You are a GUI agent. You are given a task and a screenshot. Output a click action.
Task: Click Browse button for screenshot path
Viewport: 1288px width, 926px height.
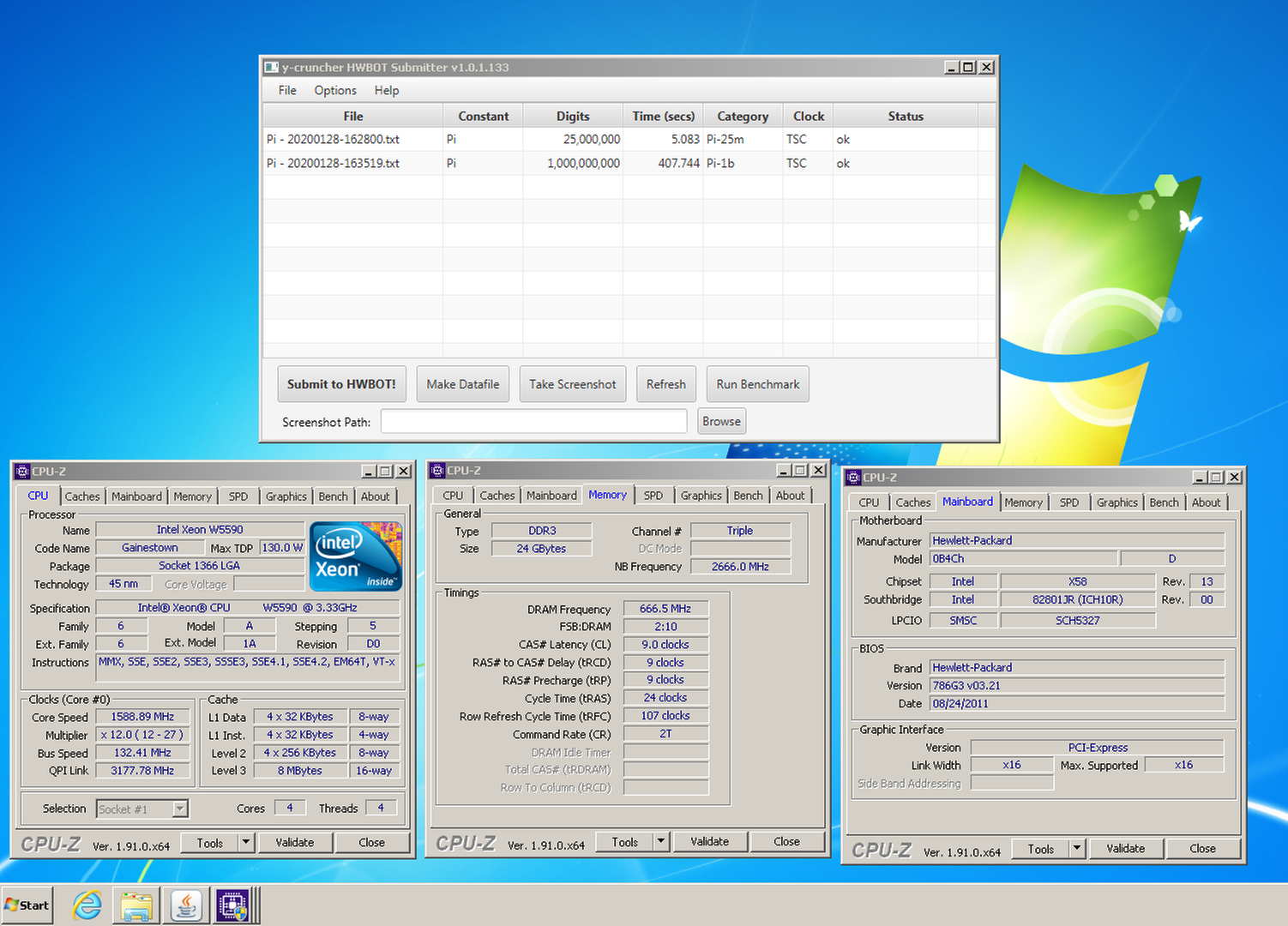coord(722,421)
